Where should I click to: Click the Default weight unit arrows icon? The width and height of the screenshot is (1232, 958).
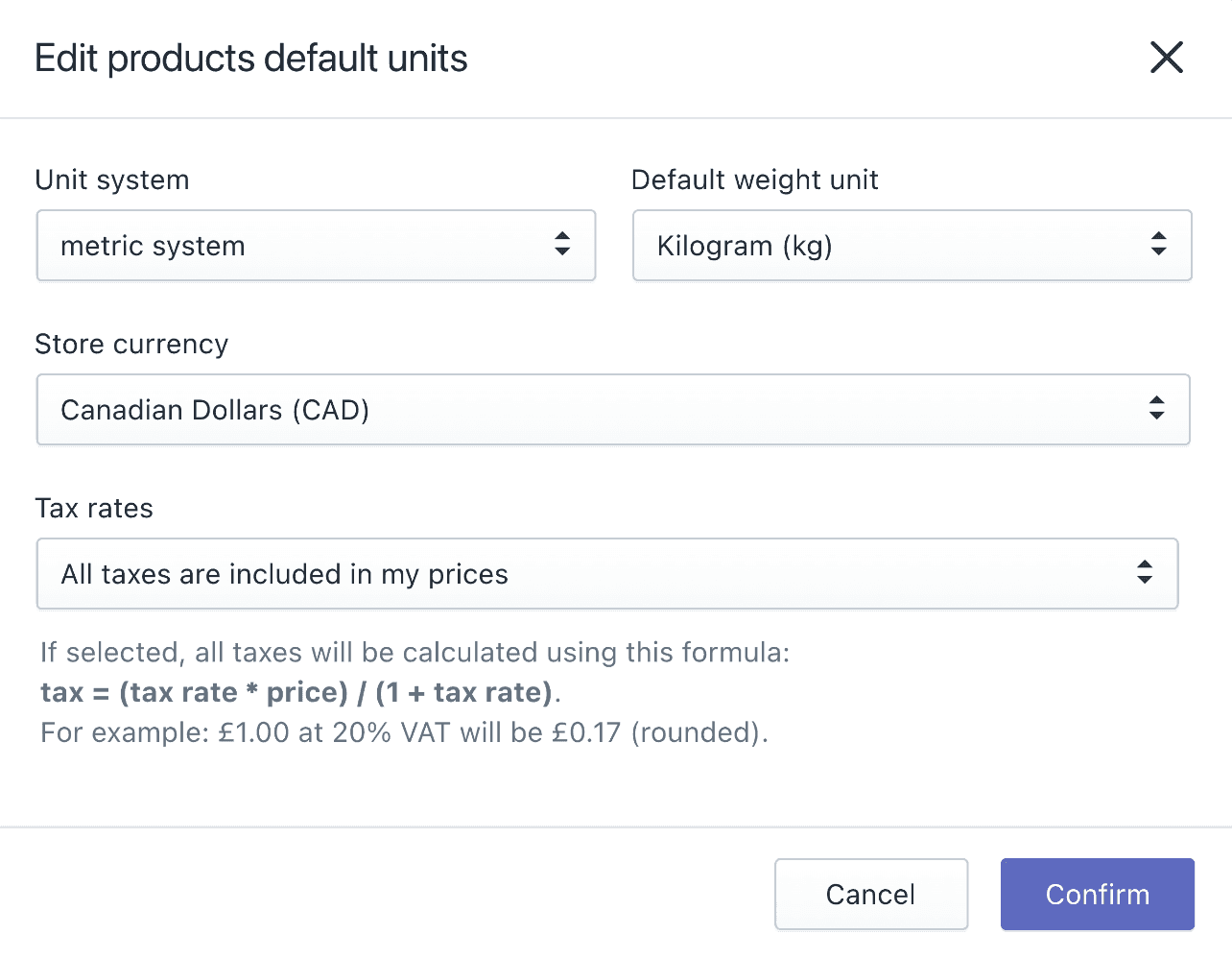(x=1158, y=244)
